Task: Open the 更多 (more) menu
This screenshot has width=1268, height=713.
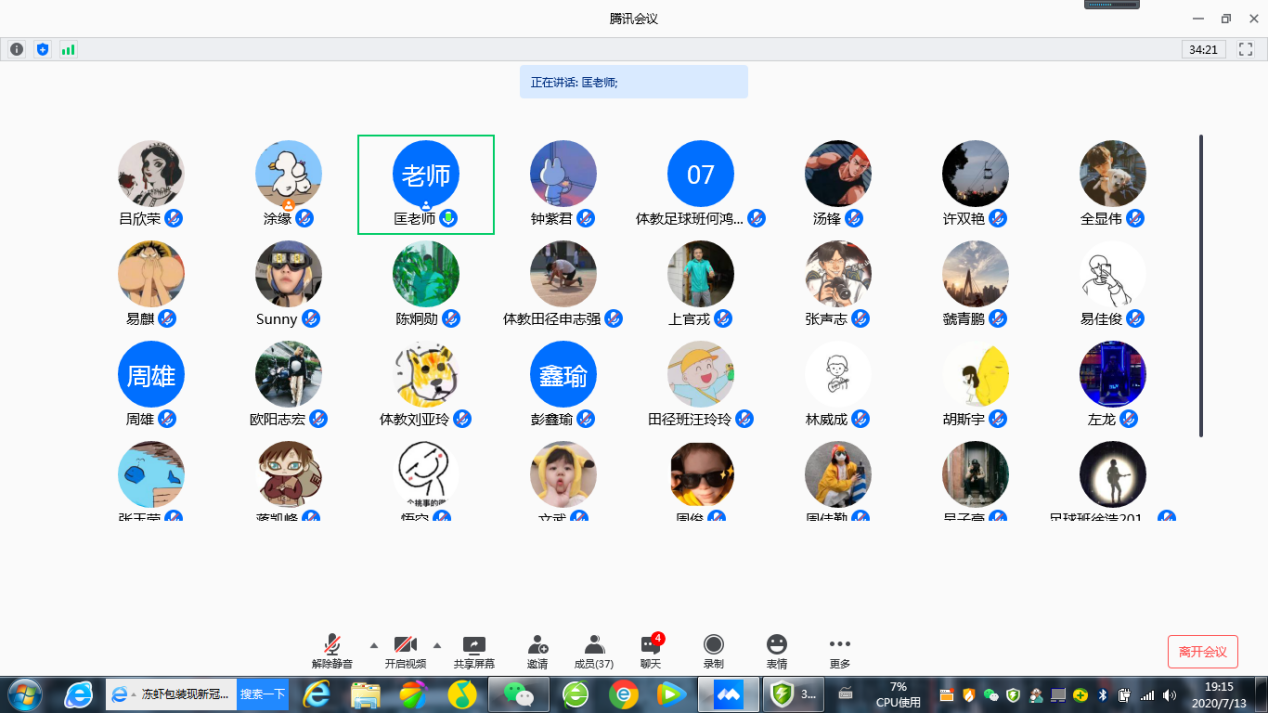Action: click(x=839, y=652)
